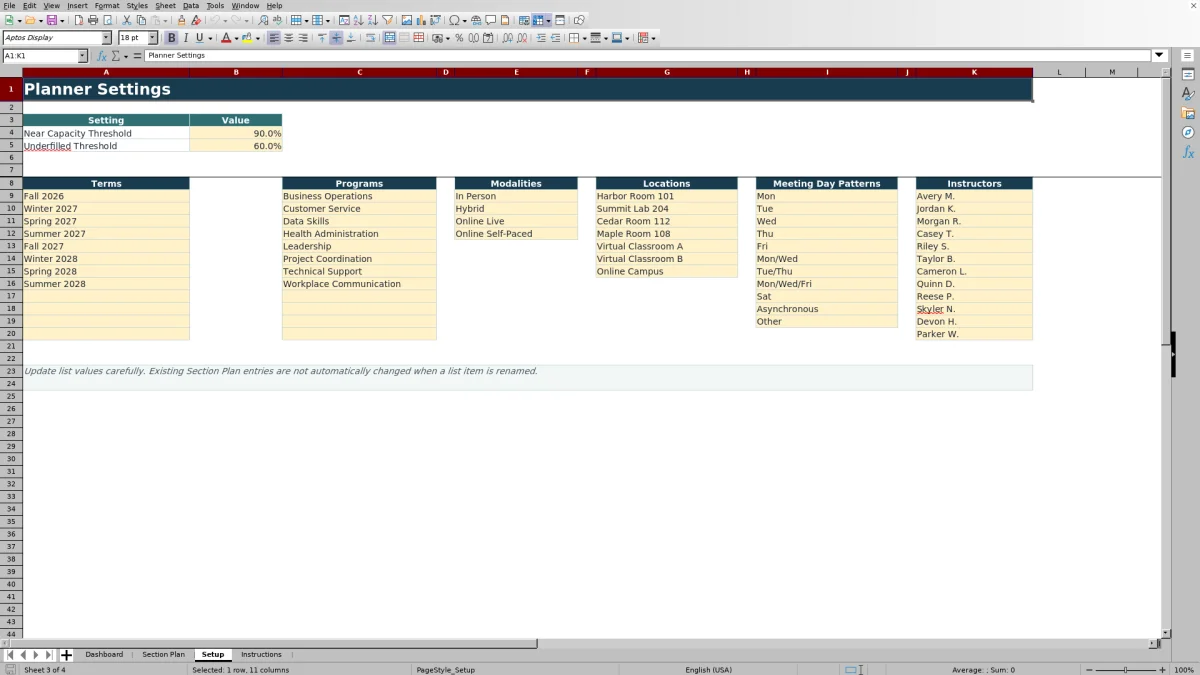
Task: Click the Merge and Center Cells icon
Action: (389, 38)
